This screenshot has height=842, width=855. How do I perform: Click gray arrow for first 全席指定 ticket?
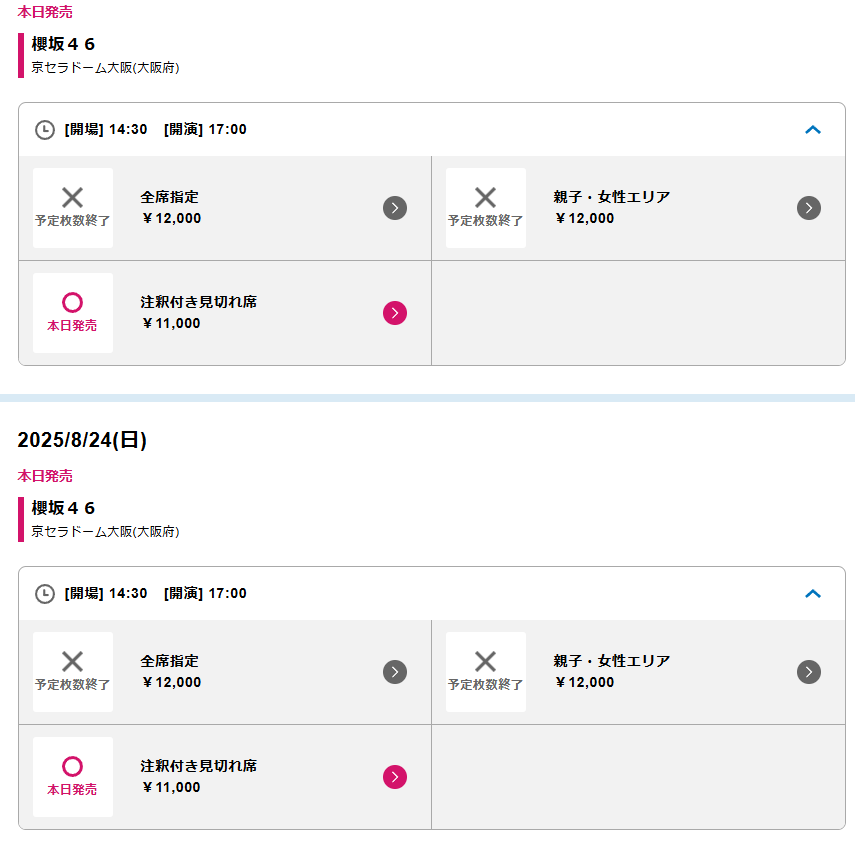click(x=395, y=208)
